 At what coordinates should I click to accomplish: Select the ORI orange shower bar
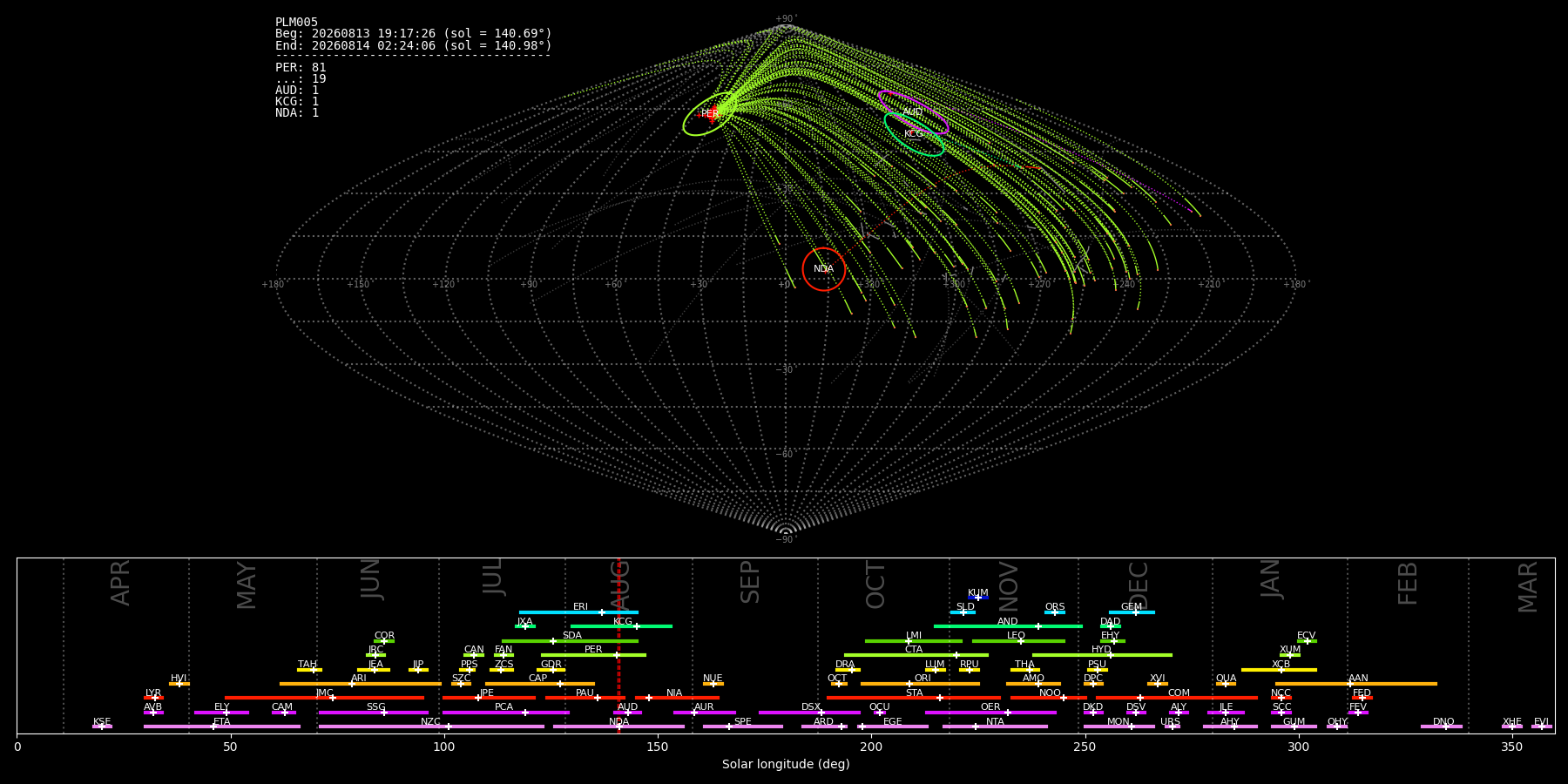coord(920,684)
